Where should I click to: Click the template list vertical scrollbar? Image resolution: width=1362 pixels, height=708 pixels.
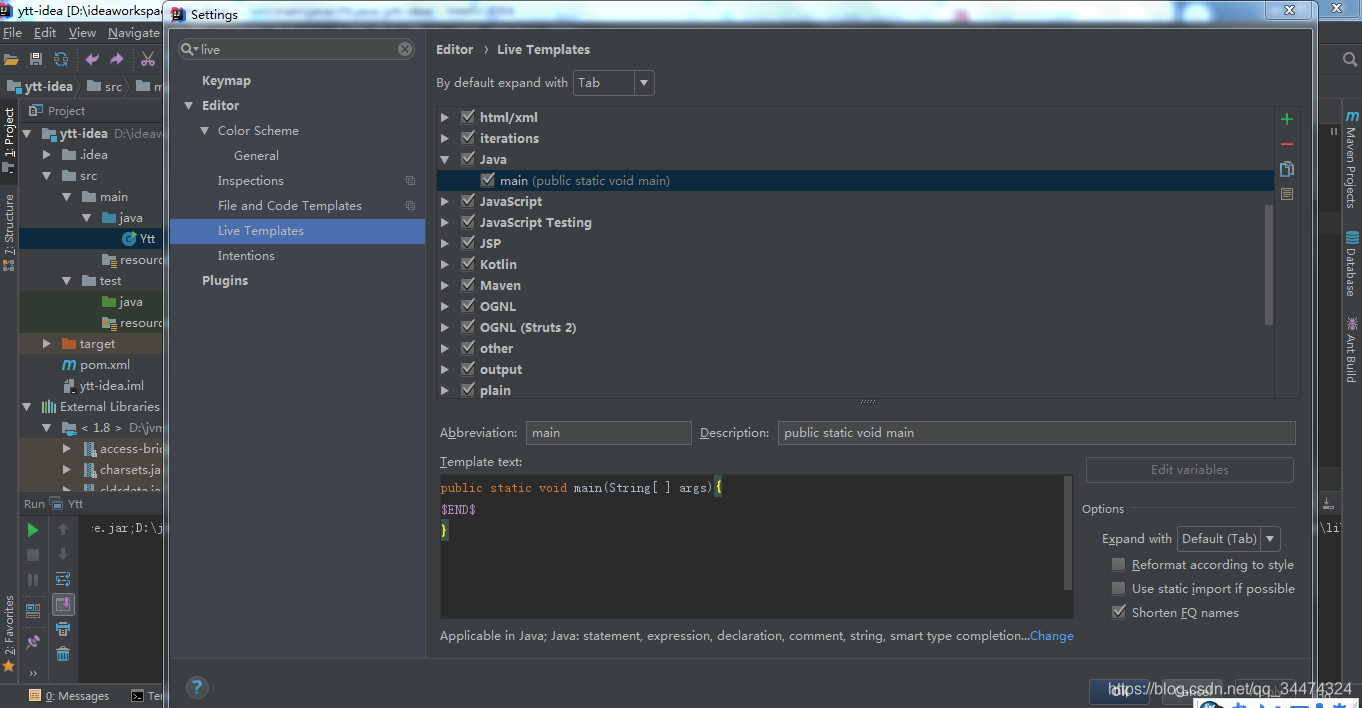point(1269,265)
